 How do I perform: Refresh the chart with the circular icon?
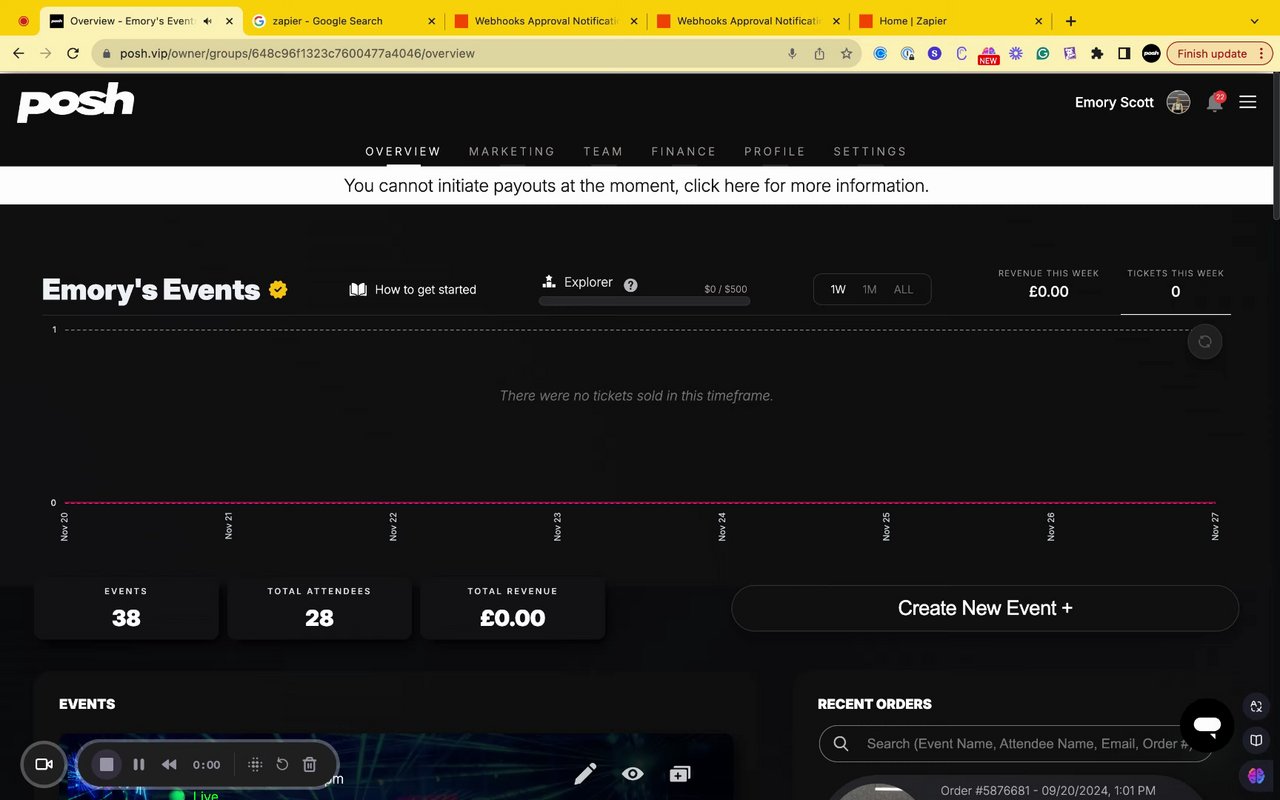coord(1205,342)
